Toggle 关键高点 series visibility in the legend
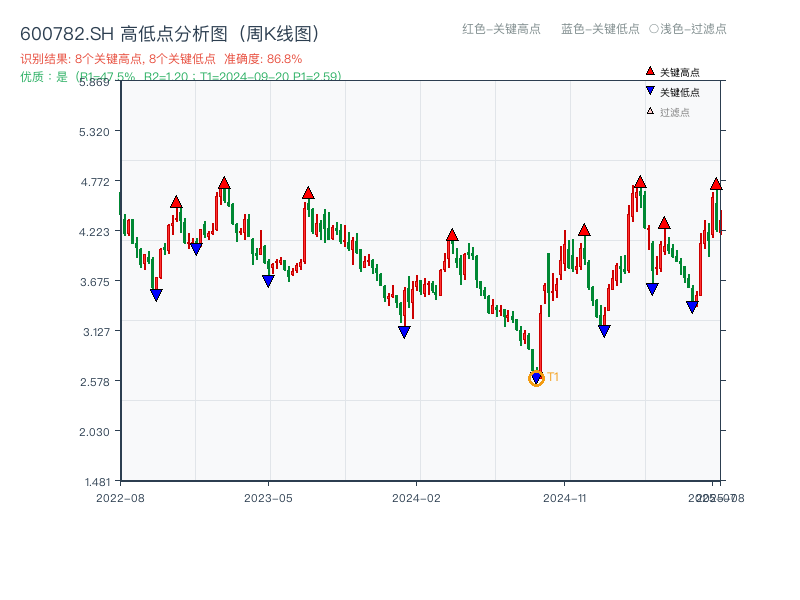The image size is (800, 600). (671, 70)
